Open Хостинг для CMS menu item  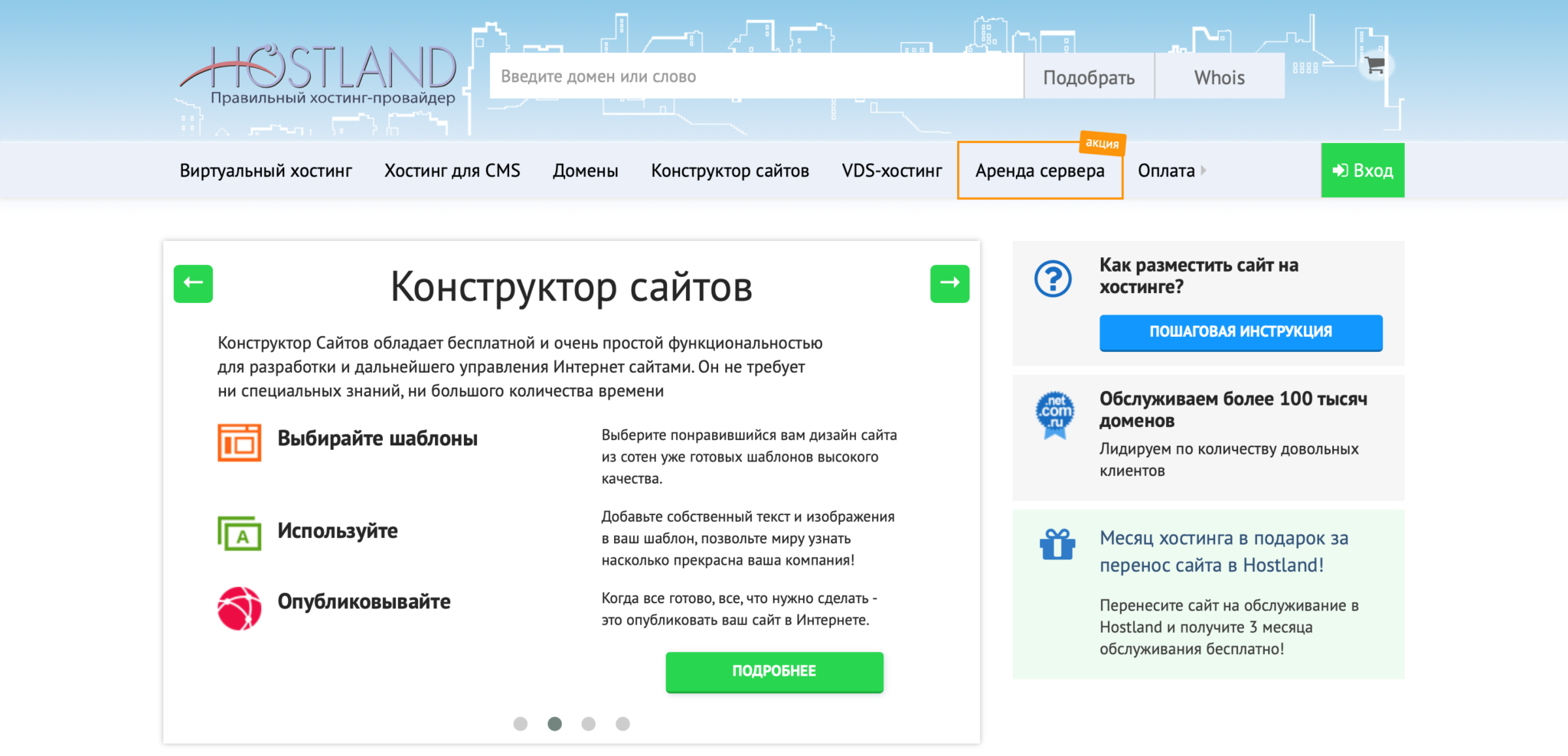point(452,171)
